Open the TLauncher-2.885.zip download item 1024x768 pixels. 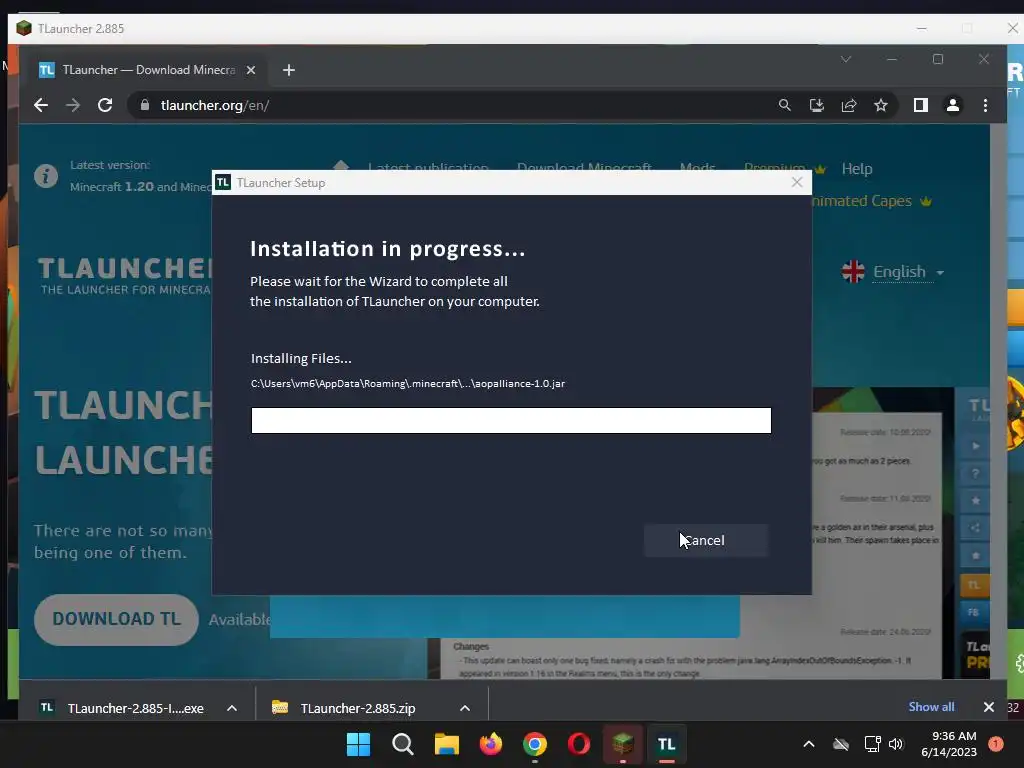tap(357, 708)
